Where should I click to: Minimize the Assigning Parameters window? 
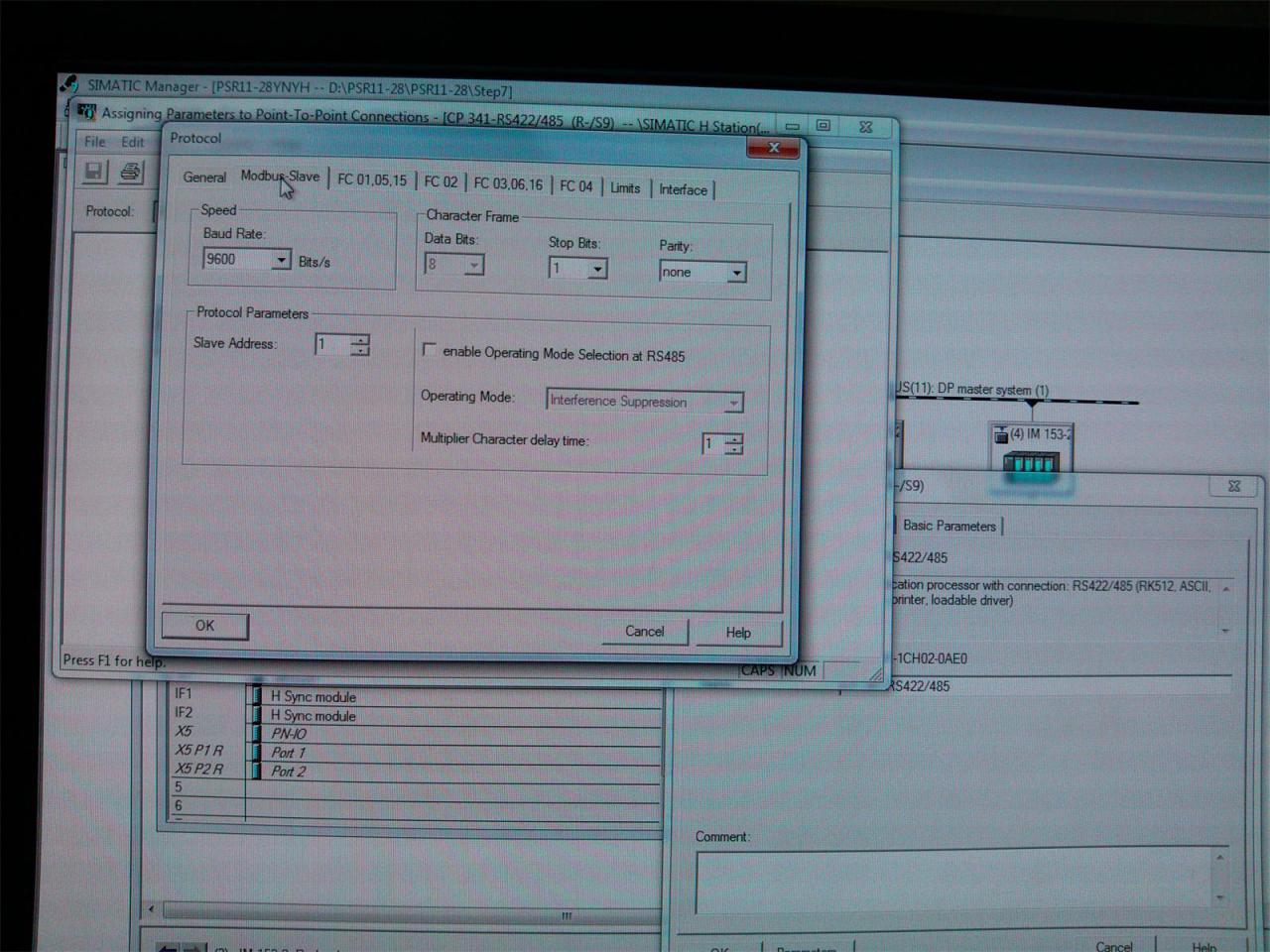[792, 126]
